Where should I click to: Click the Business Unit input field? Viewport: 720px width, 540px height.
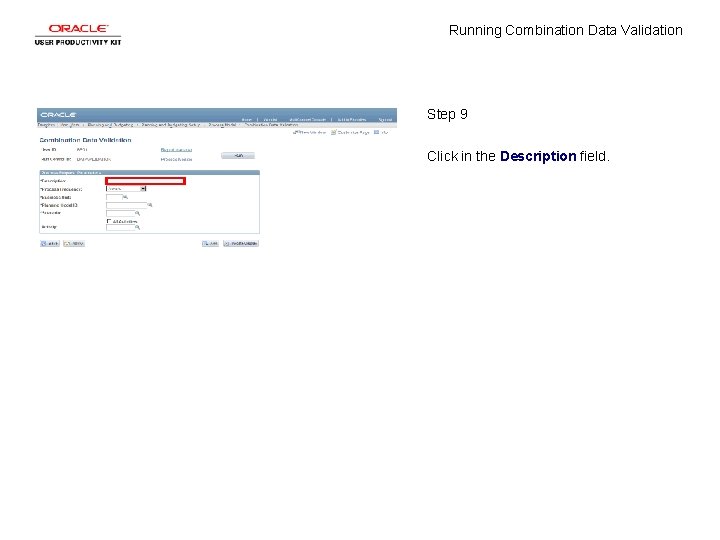tap(114, 197)
